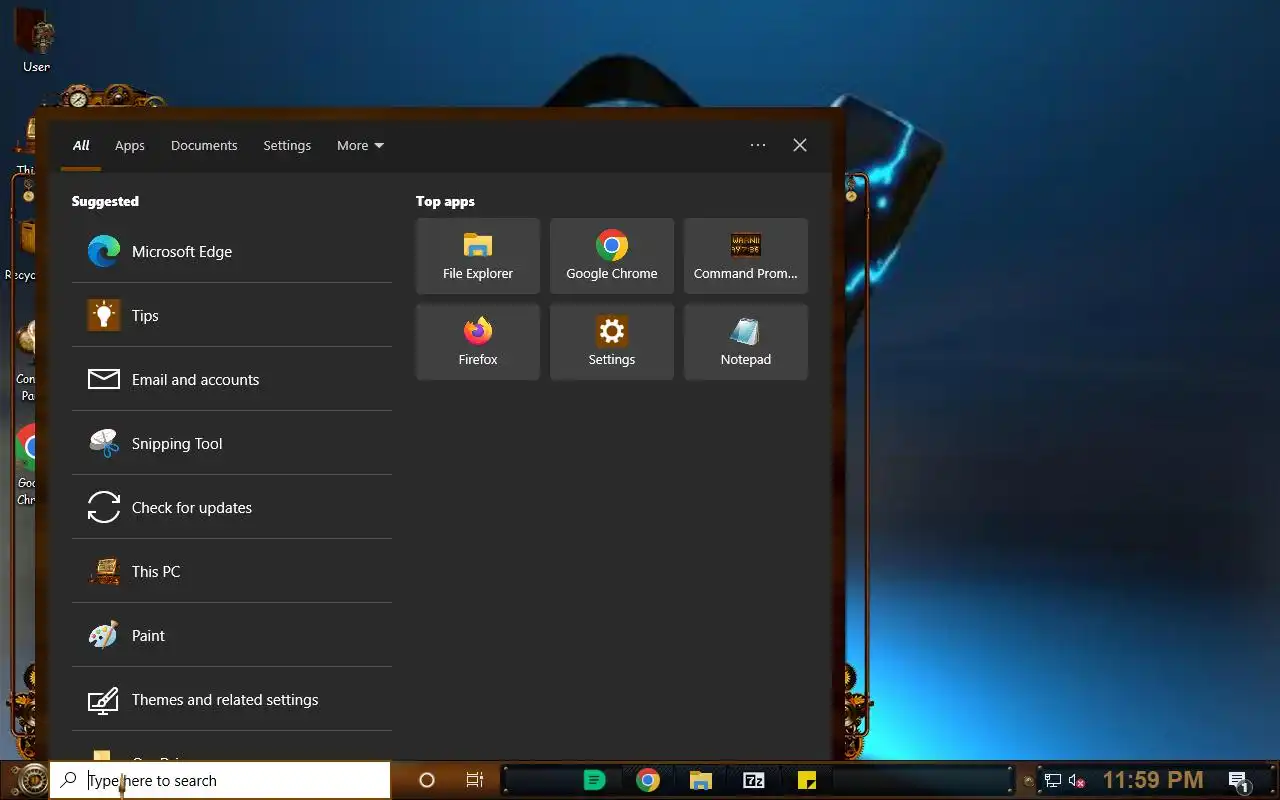Launch Notepad top app tile

coord(746,342)
